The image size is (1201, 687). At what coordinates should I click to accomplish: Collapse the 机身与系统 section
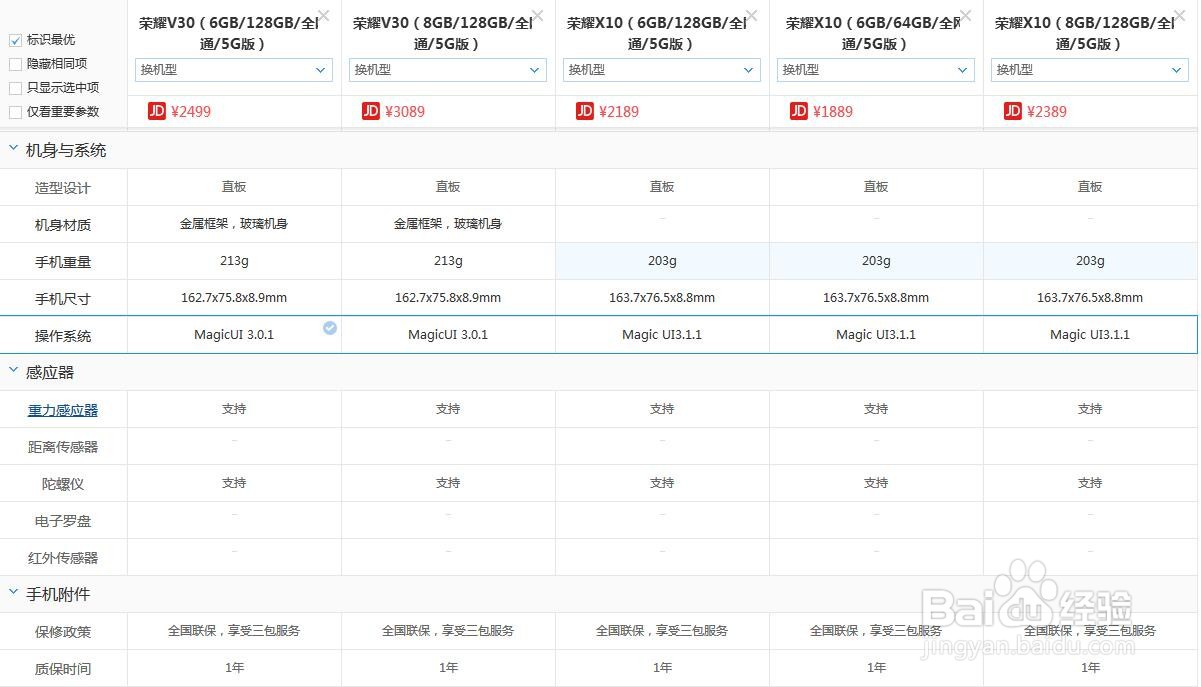[14, 149]
